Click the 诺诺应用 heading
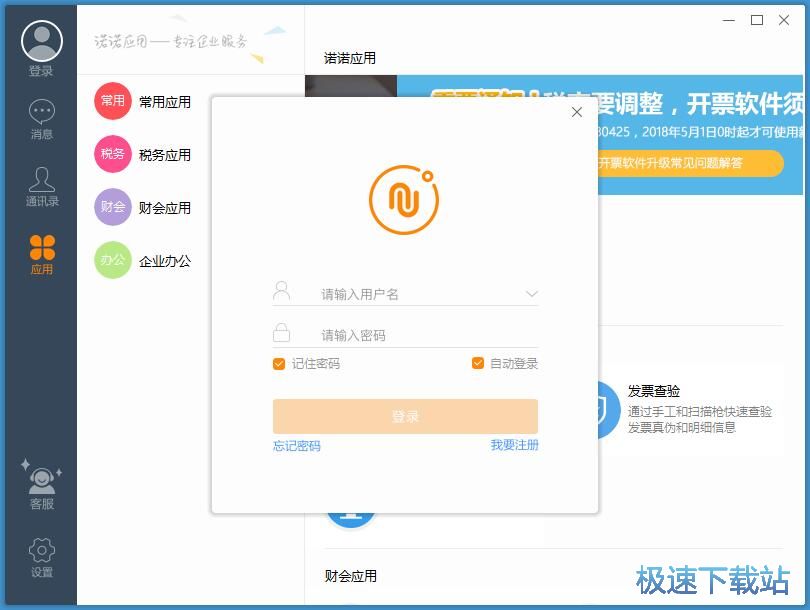This screenshot has height=610, width=810. [350, 58]
